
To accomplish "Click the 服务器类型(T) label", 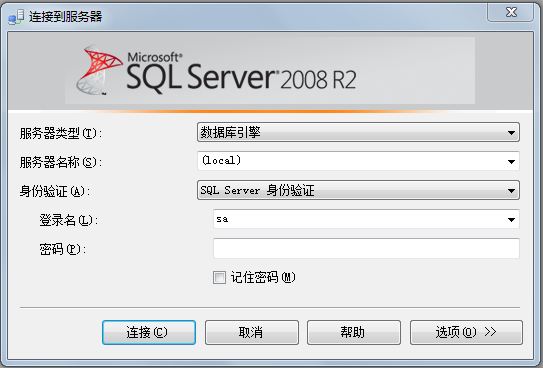I will (x=61, y=133).
